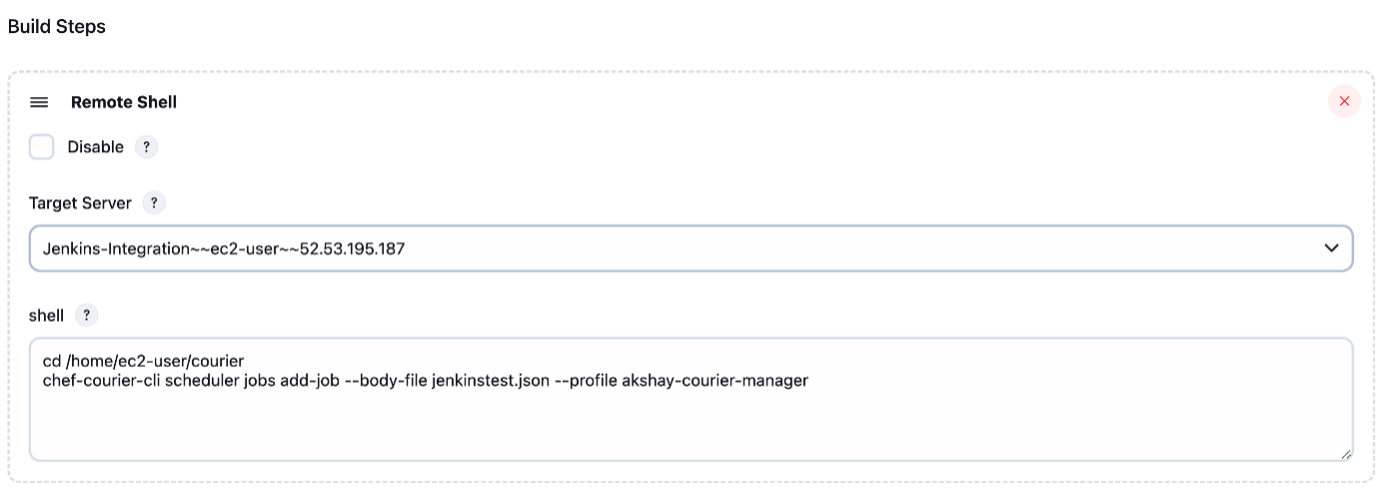The image size is (1381, 491).
Task: Open help for Target Server
Action: point(153,203)
